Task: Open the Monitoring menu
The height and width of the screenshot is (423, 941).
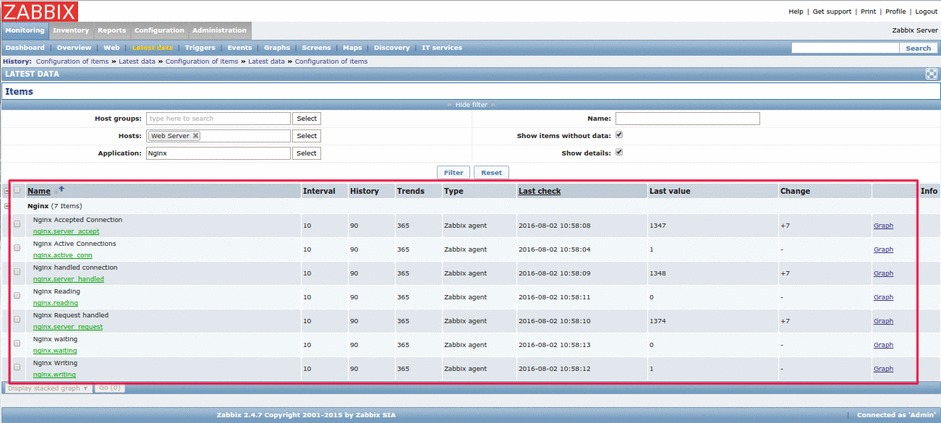Action: pos(25,31)
